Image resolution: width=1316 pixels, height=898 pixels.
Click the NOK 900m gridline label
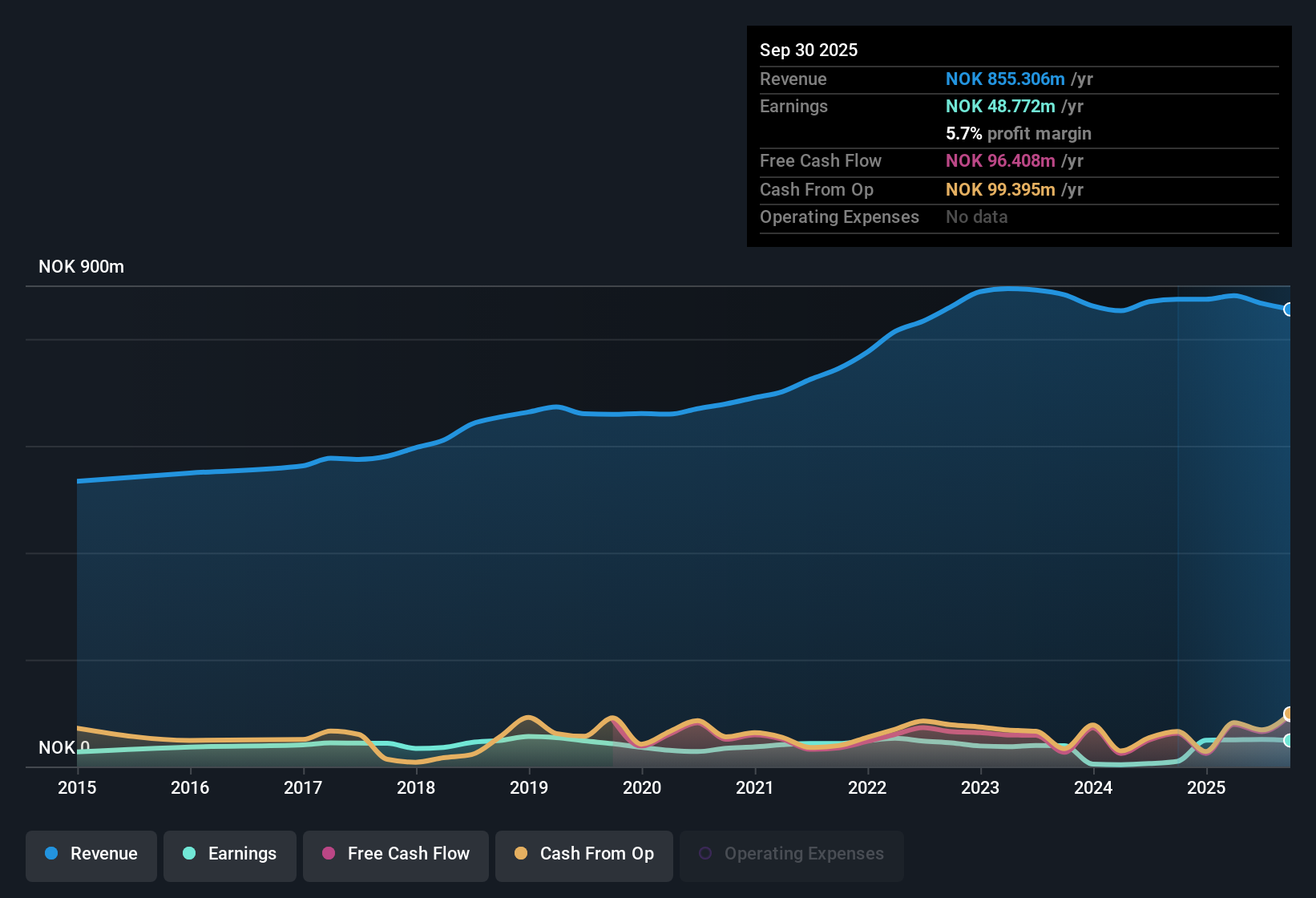coord(81,266)
